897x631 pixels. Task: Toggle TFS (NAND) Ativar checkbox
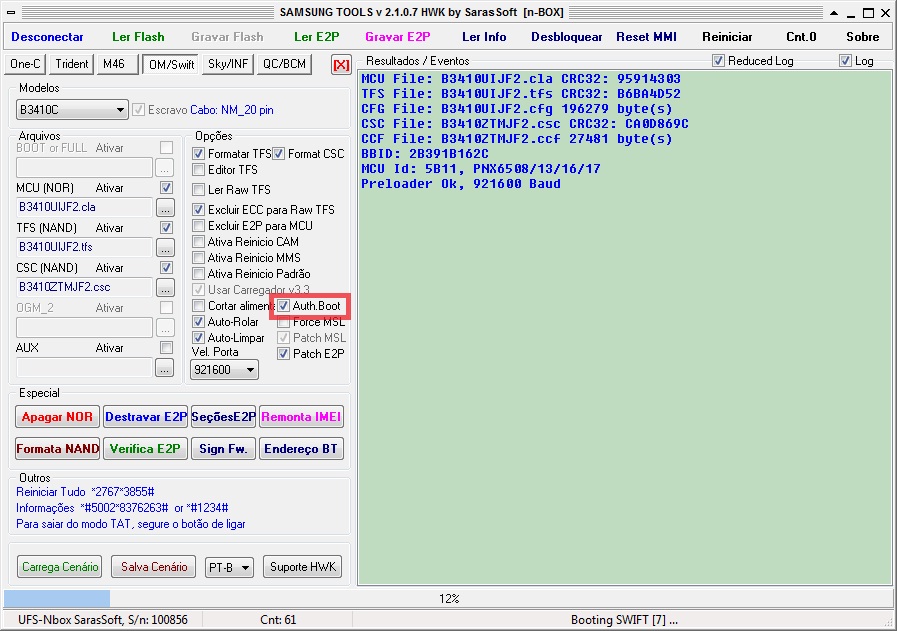coord(166,227)
